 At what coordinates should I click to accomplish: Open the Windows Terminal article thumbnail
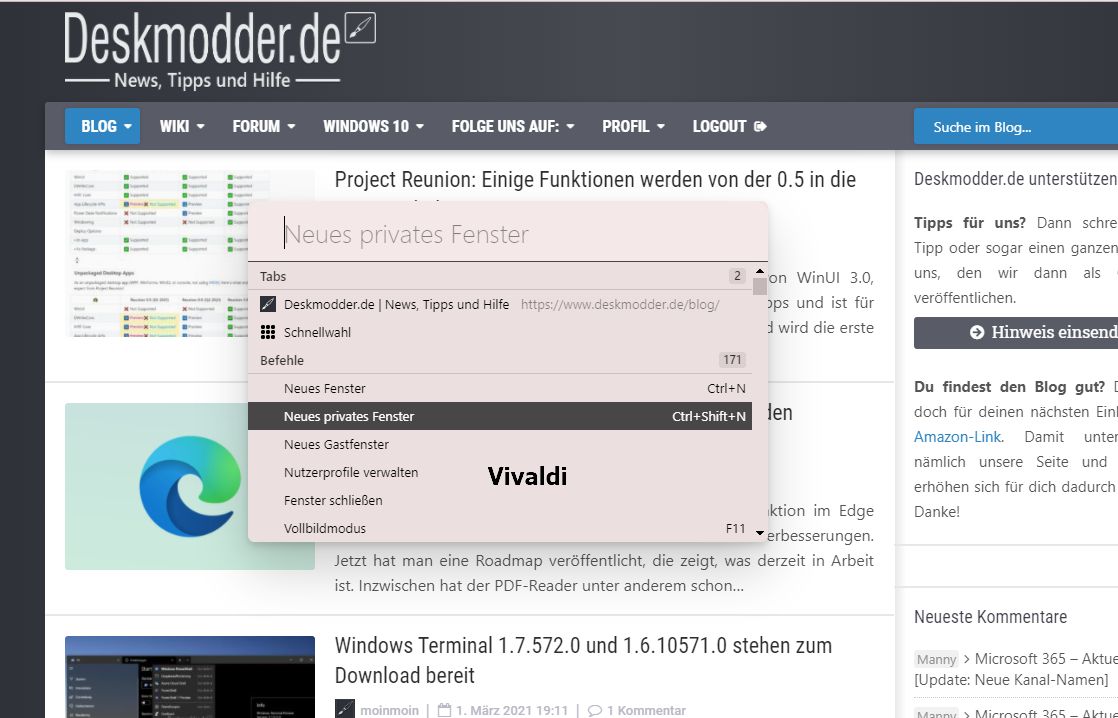(x=190, y=677)
